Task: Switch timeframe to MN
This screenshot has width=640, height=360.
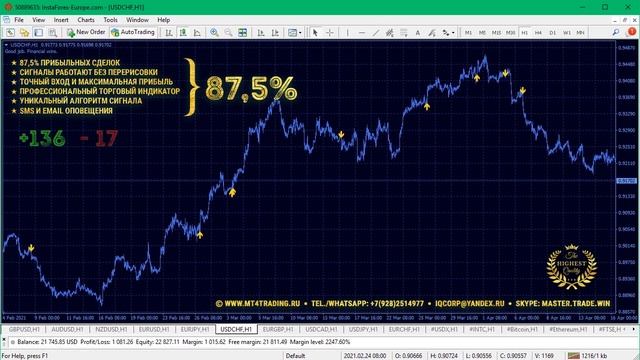Action: [x=580, y=32]
